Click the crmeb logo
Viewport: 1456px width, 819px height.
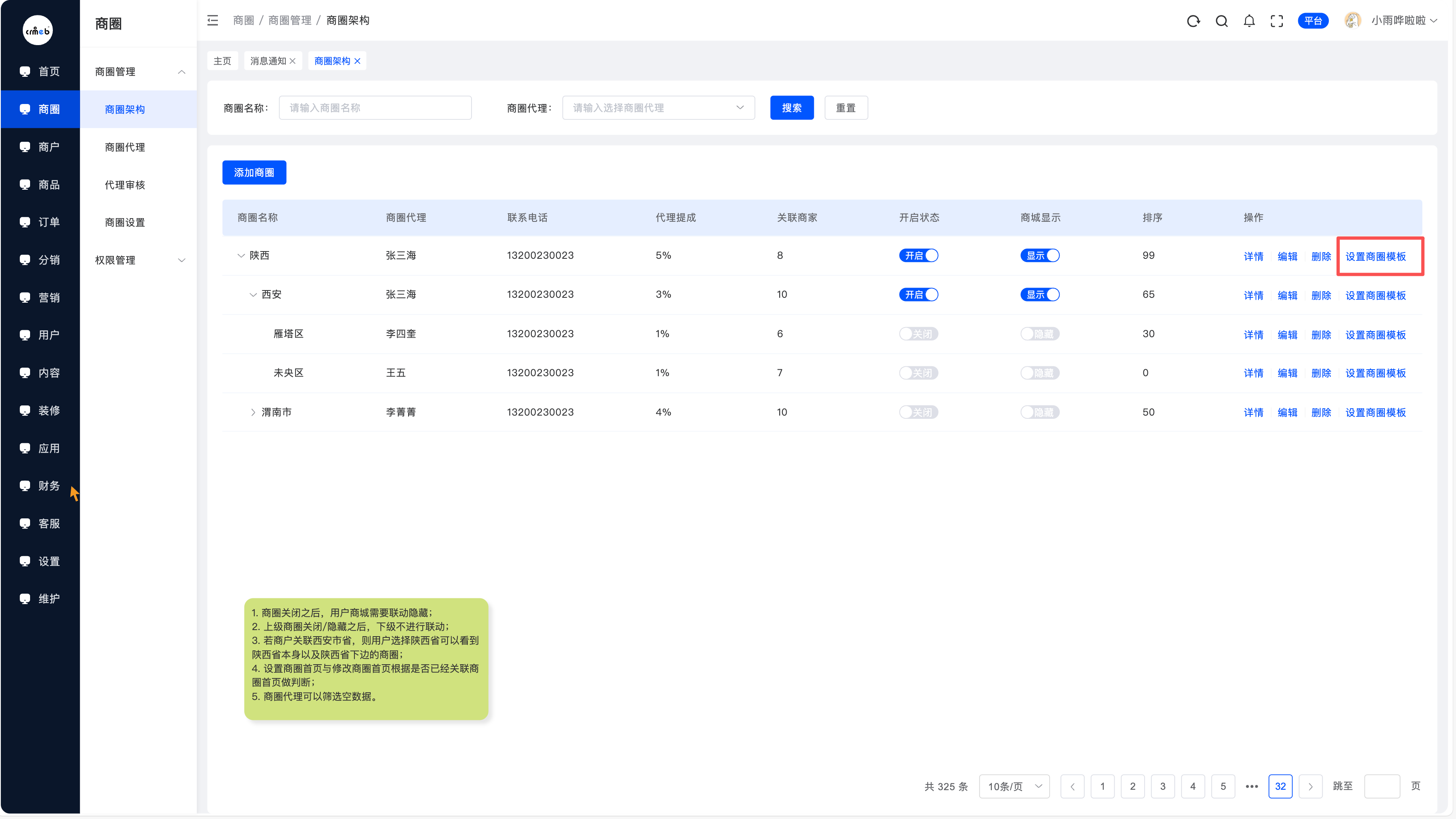(37, 30)
